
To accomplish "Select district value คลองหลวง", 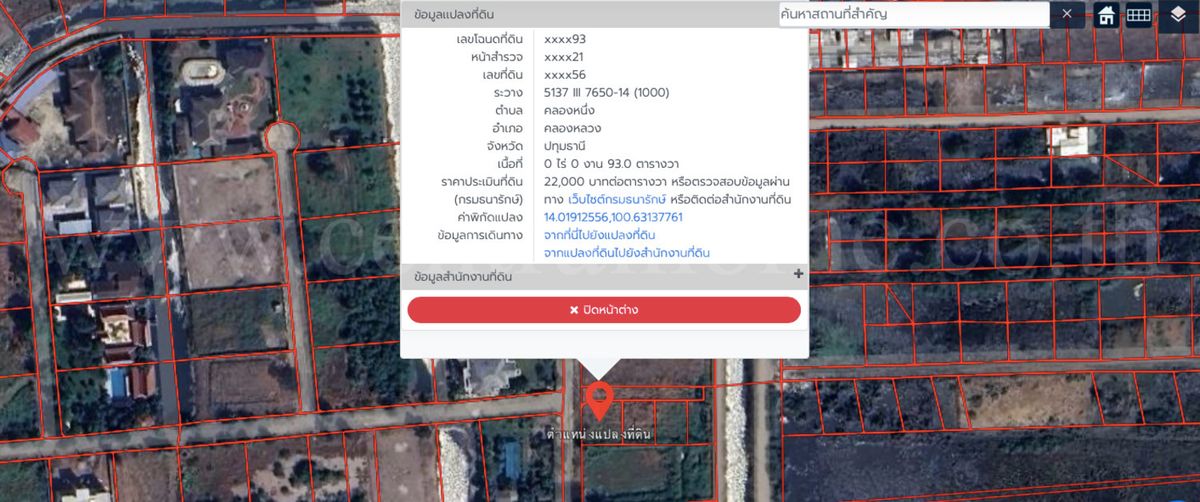I will [x=572, y=129].
